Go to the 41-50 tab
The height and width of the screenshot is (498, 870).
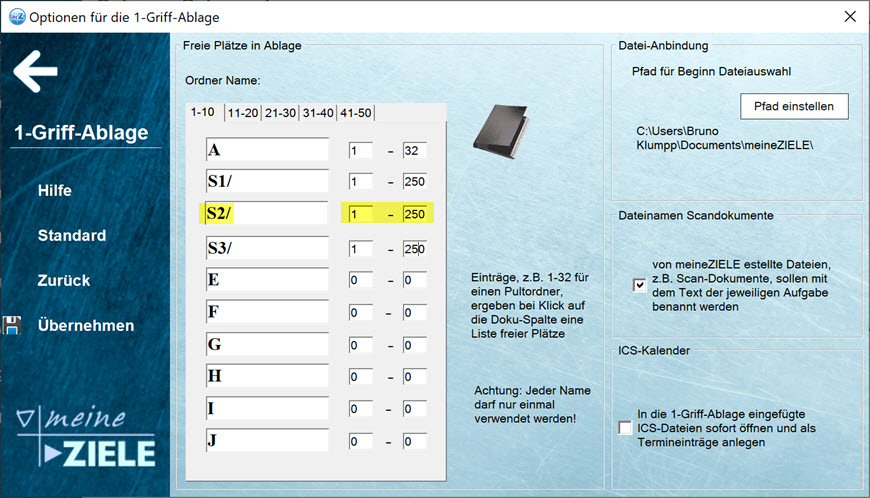(x=355, y=113)
